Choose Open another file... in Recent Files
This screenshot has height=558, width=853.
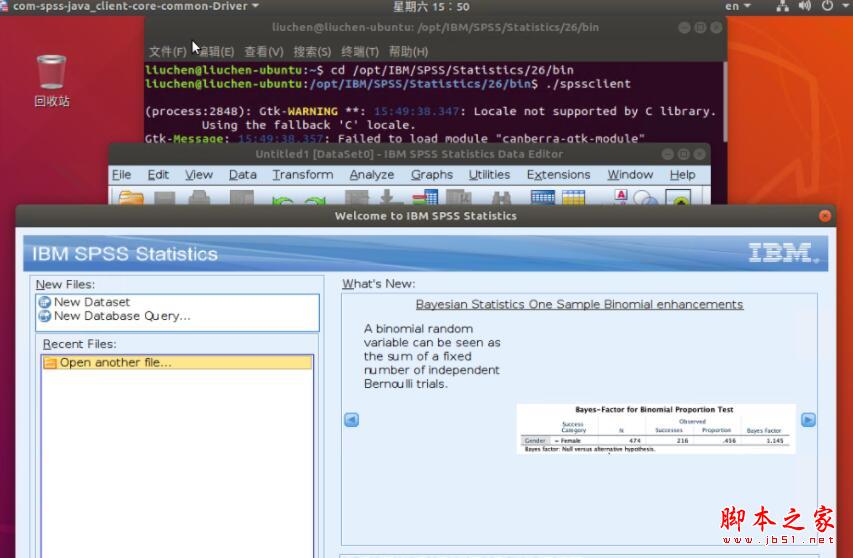[177, 362]
